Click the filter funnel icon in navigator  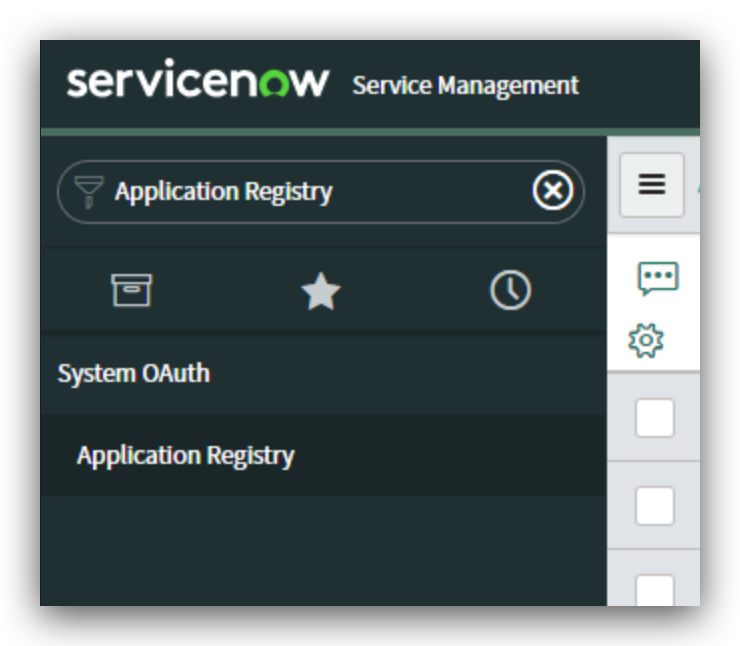click(89, 192)
